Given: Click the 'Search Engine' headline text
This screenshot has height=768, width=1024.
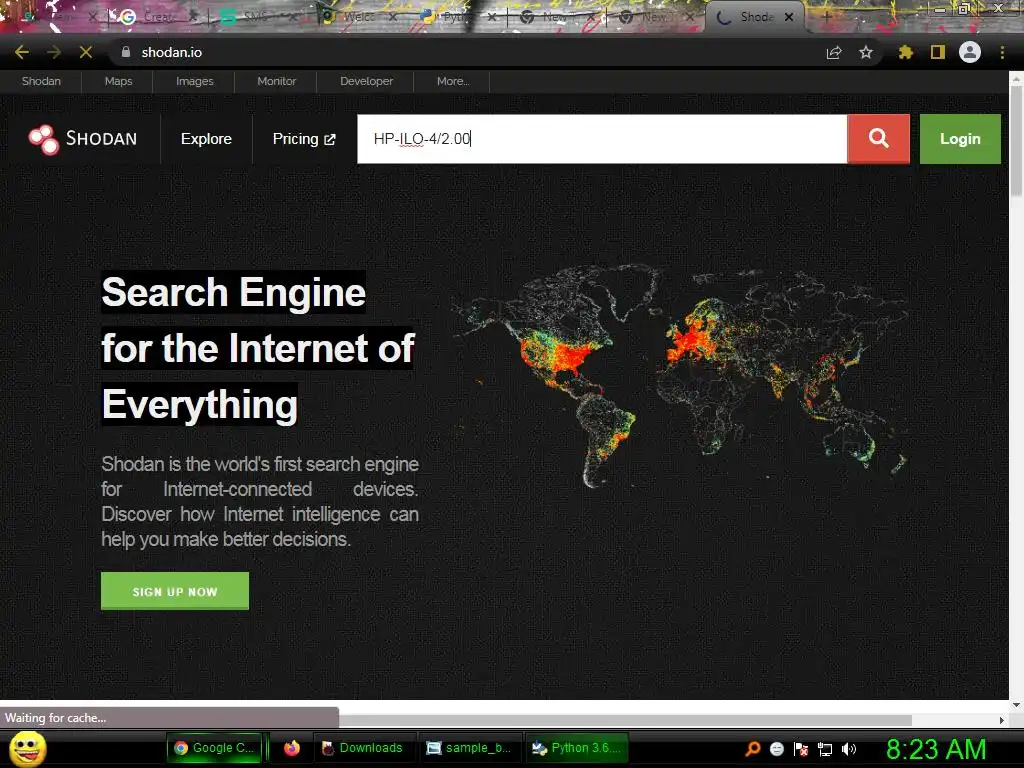Looking at the screenshot, I should tap(234, 292).
